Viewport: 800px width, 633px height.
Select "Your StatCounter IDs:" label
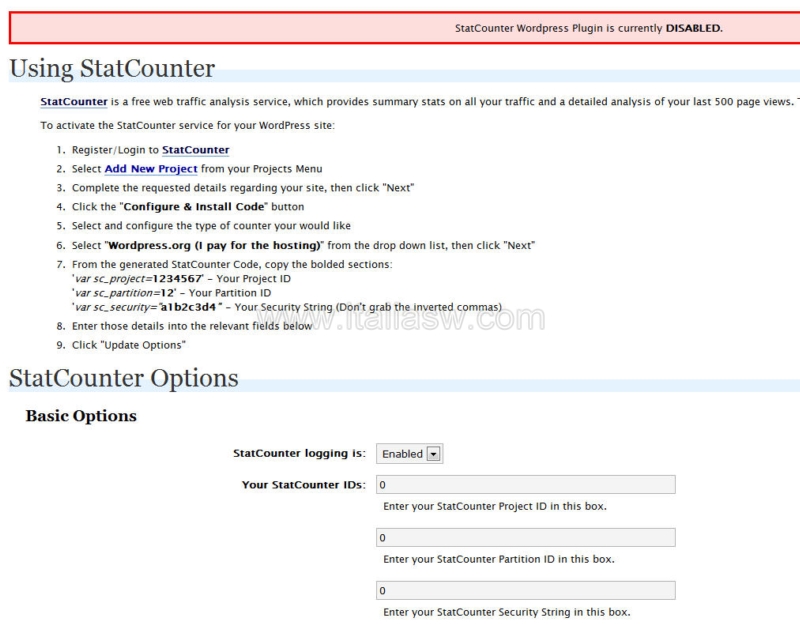pos(304,485)
